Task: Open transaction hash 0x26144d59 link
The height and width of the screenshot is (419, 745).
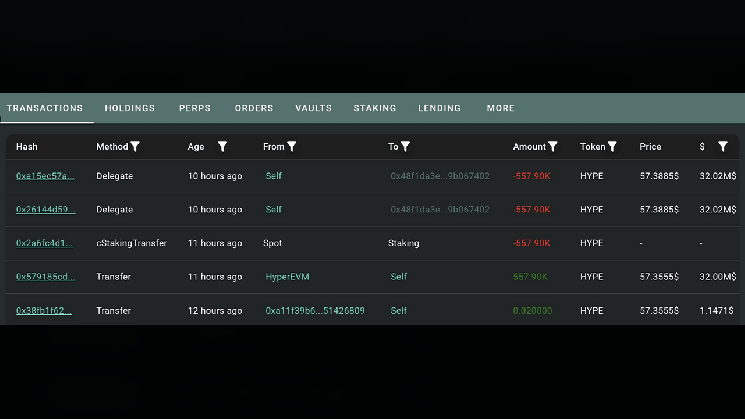Action: (46, 210)
